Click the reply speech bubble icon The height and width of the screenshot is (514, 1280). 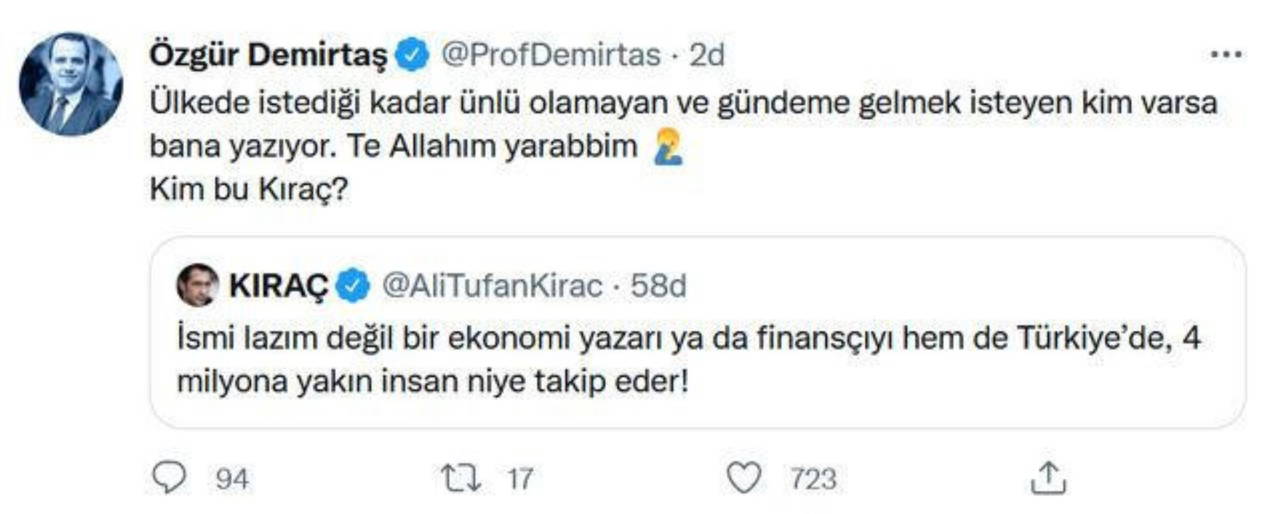171,479
